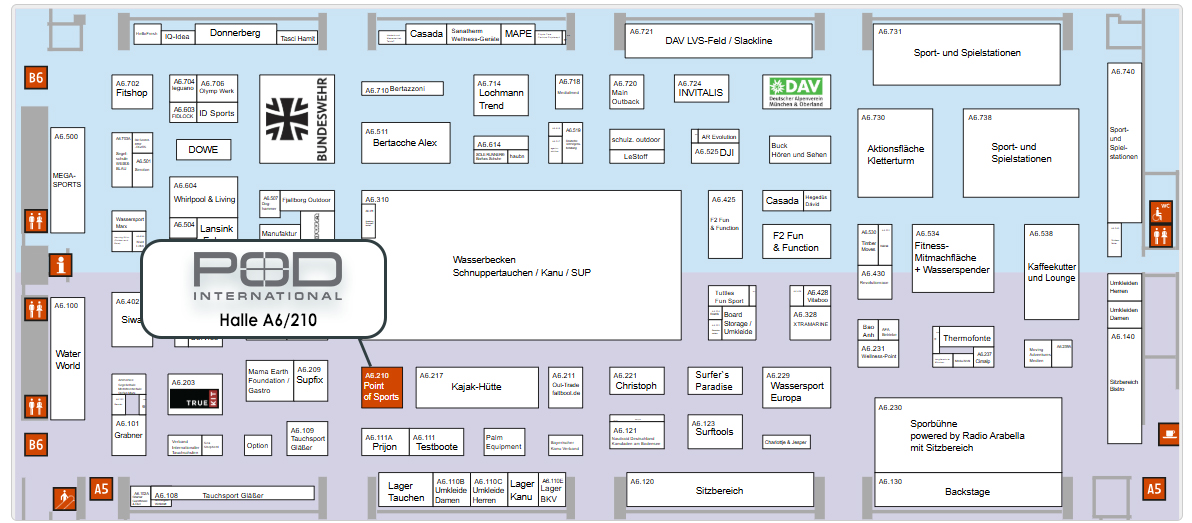Click the WC sign icon
The width and height of the screenshot is (1192, 523).
1160,210
